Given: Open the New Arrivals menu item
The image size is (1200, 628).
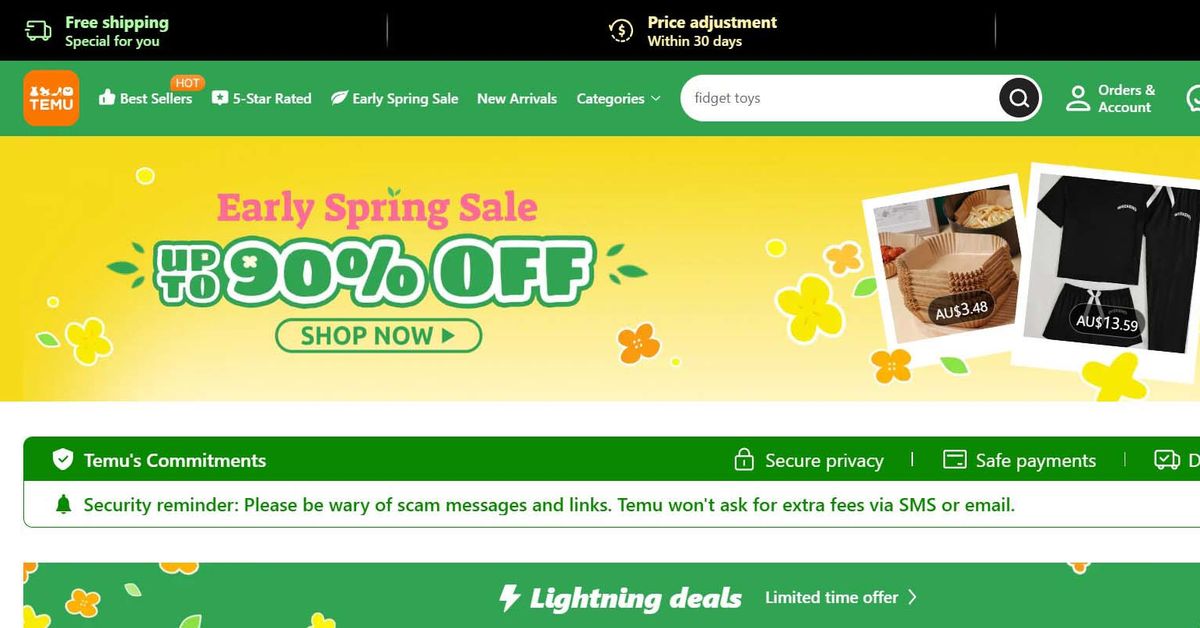Looking at the screenshot, I should point(517,98).
